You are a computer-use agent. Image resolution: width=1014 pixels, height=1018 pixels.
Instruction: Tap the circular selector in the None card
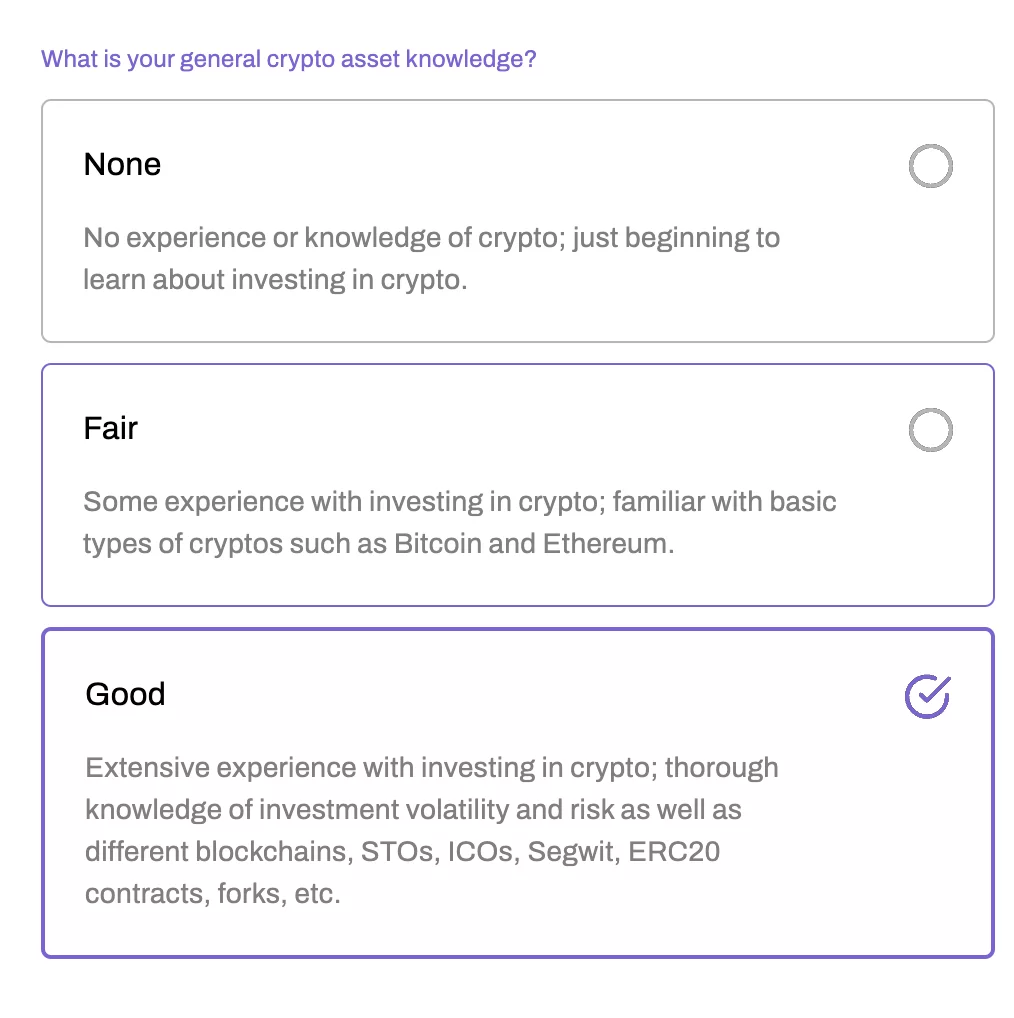(930, 165)
